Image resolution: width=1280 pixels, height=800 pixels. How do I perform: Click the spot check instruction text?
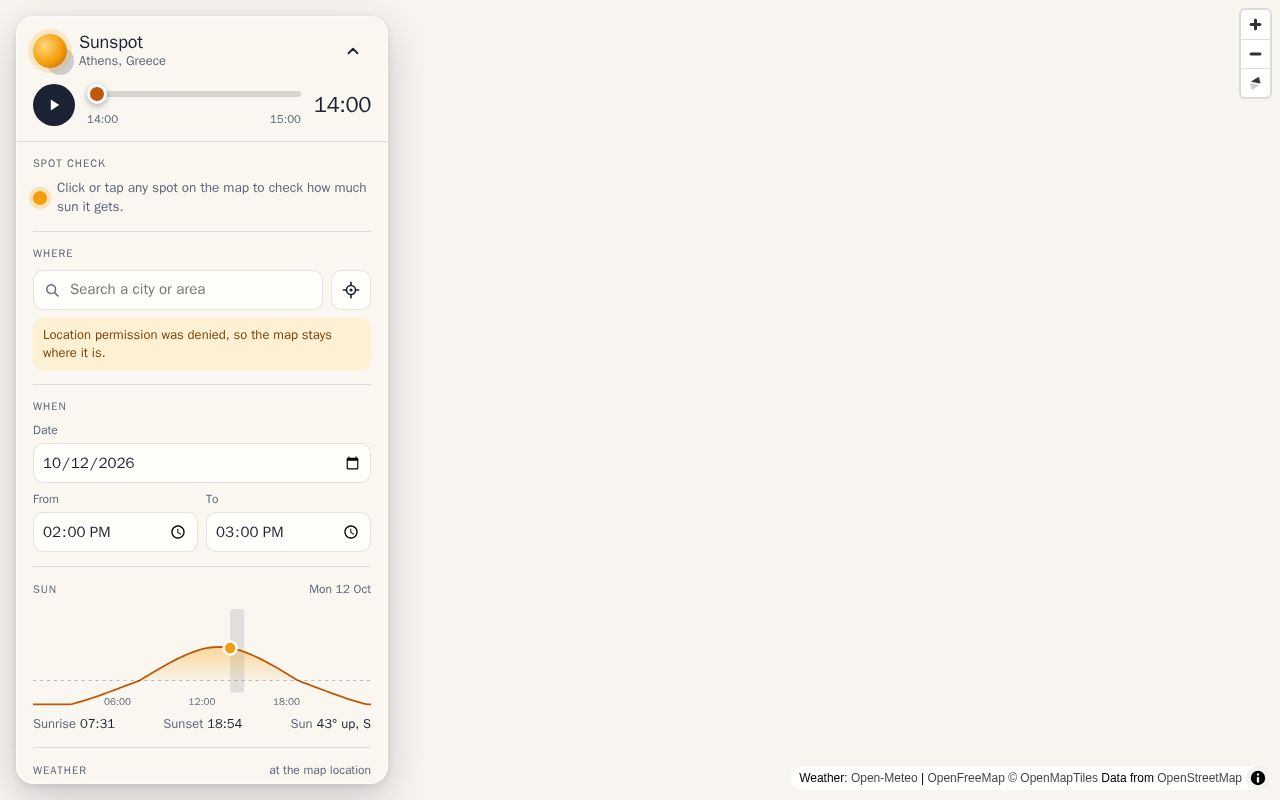(x=212, y=197)
